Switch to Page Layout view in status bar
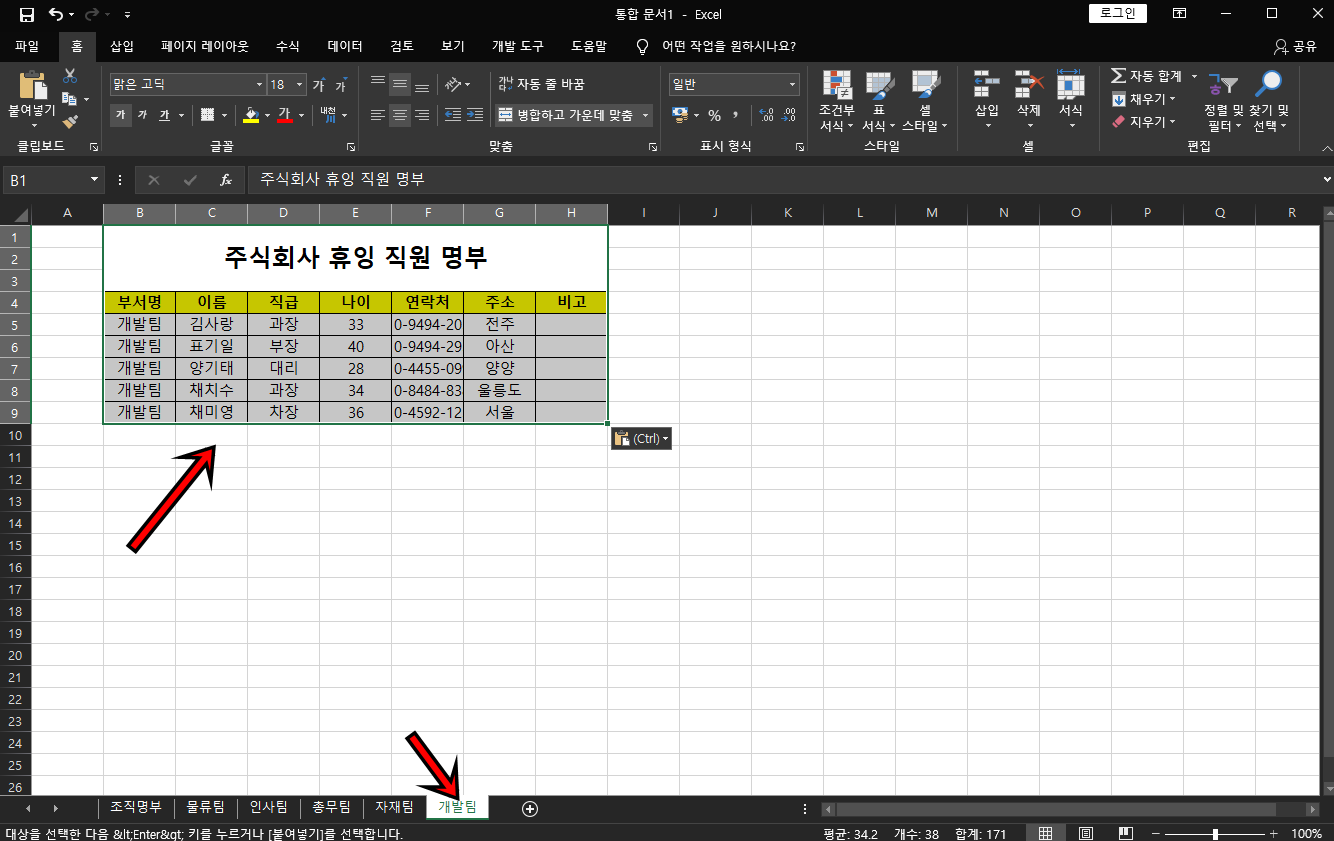The width and height of the screenshot is (1334, 841). click(x=1085, y=833)
